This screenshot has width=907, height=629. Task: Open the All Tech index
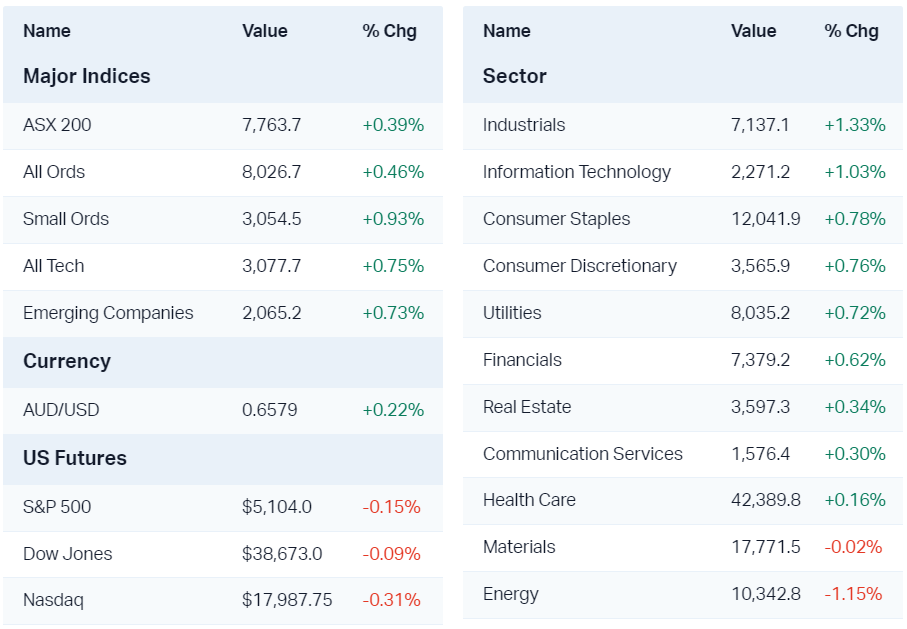click(54, 266)
